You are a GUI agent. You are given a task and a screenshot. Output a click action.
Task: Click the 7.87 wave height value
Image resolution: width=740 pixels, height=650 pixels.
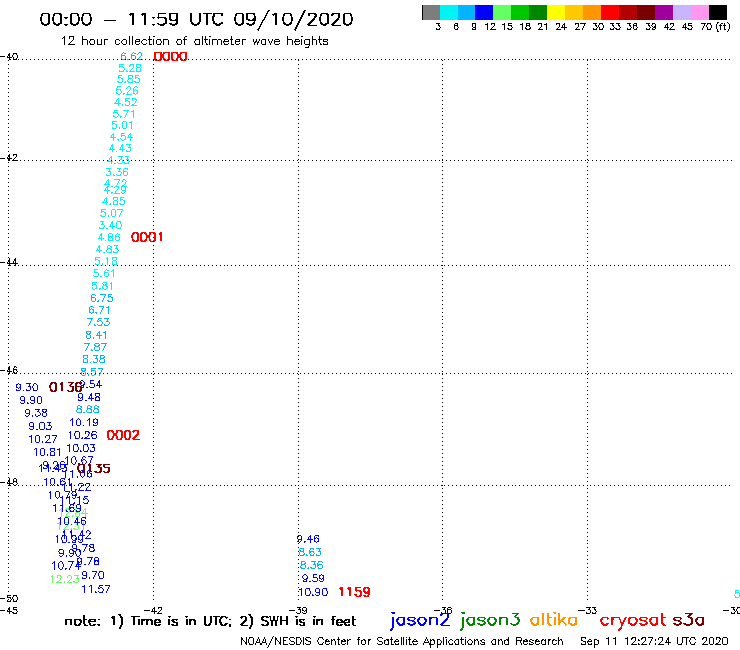[95, 347]
